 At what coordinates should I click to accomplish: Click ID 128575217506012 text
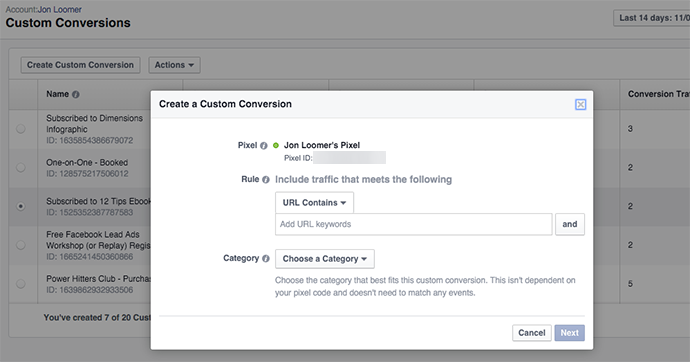88,174
